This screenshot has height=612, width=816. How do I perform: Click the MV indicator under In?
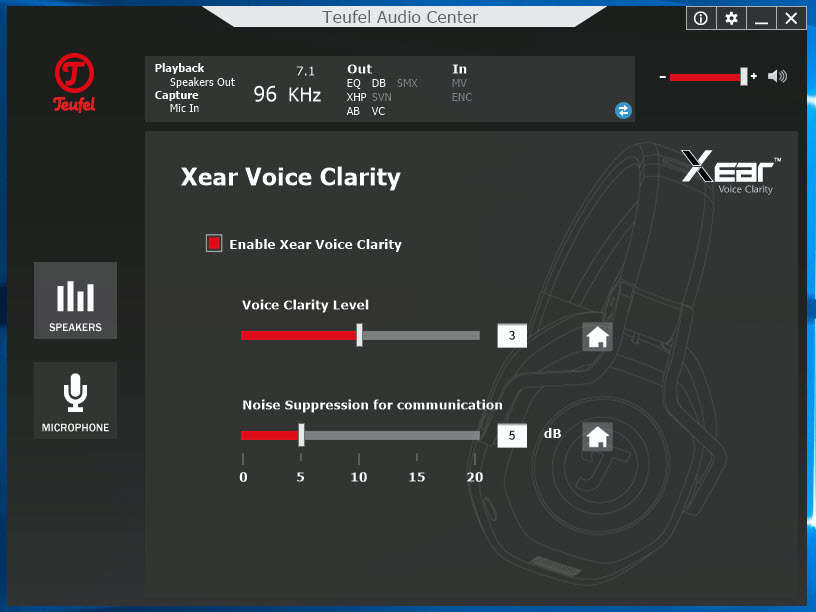pyautogui.click(x=459, y=83)
